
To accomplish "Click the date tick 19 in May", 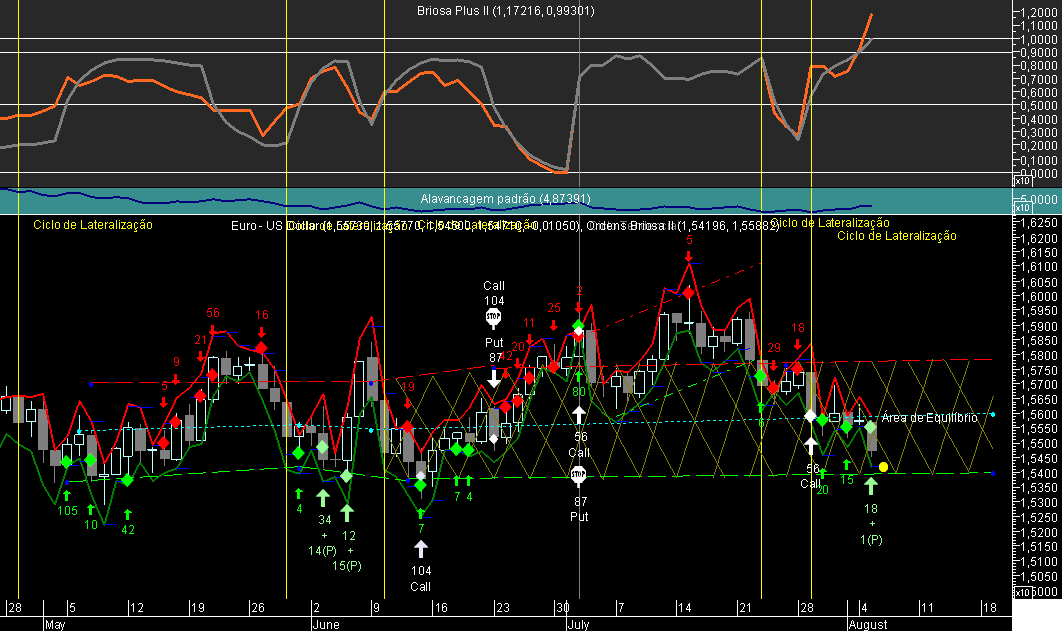I will (x=197, y=607).
